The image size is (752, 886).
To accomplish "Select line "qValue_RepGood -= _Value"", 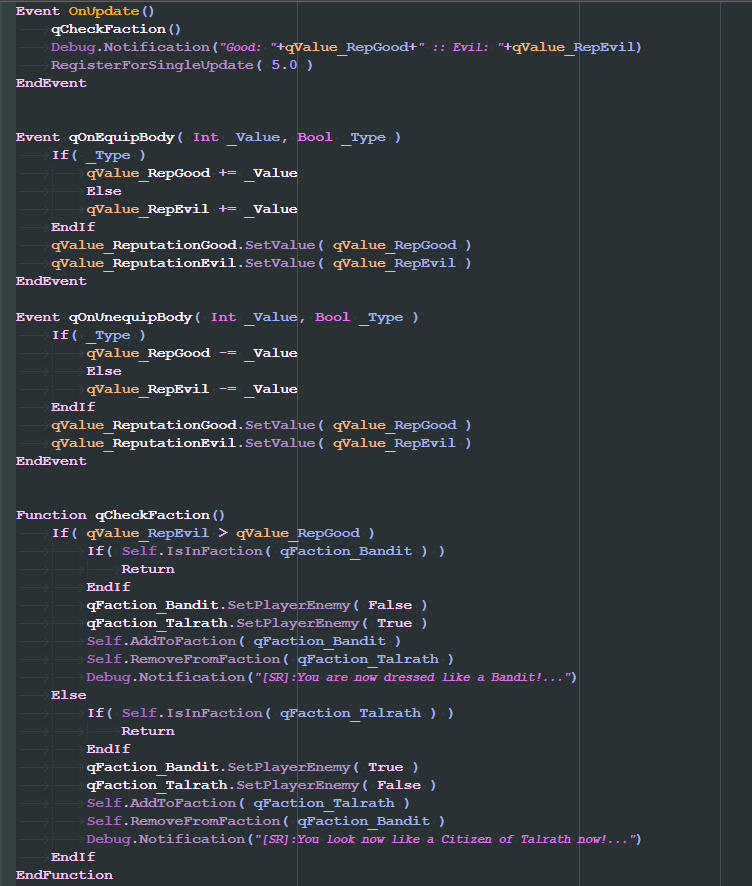I will (192, 353).
